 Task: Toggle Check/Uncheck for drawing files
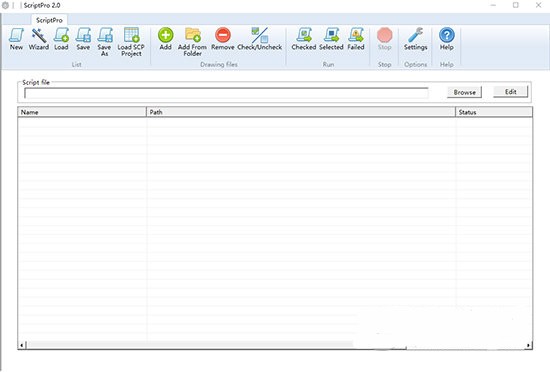[x=260, y=39]
